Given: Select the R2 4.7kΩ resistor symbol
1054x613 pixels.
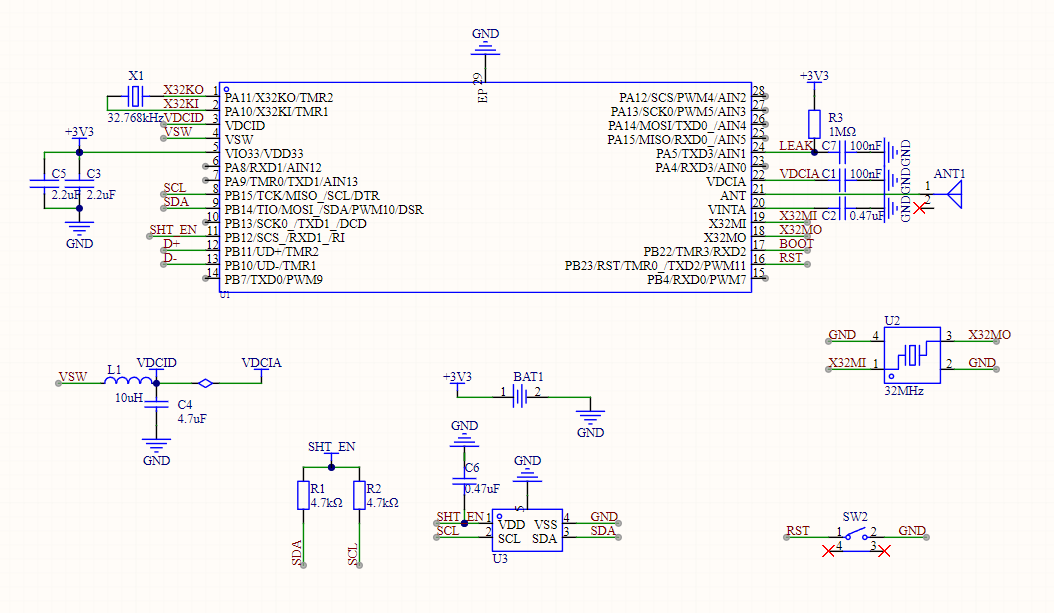Looking at the screenshot, I should 359,495.
